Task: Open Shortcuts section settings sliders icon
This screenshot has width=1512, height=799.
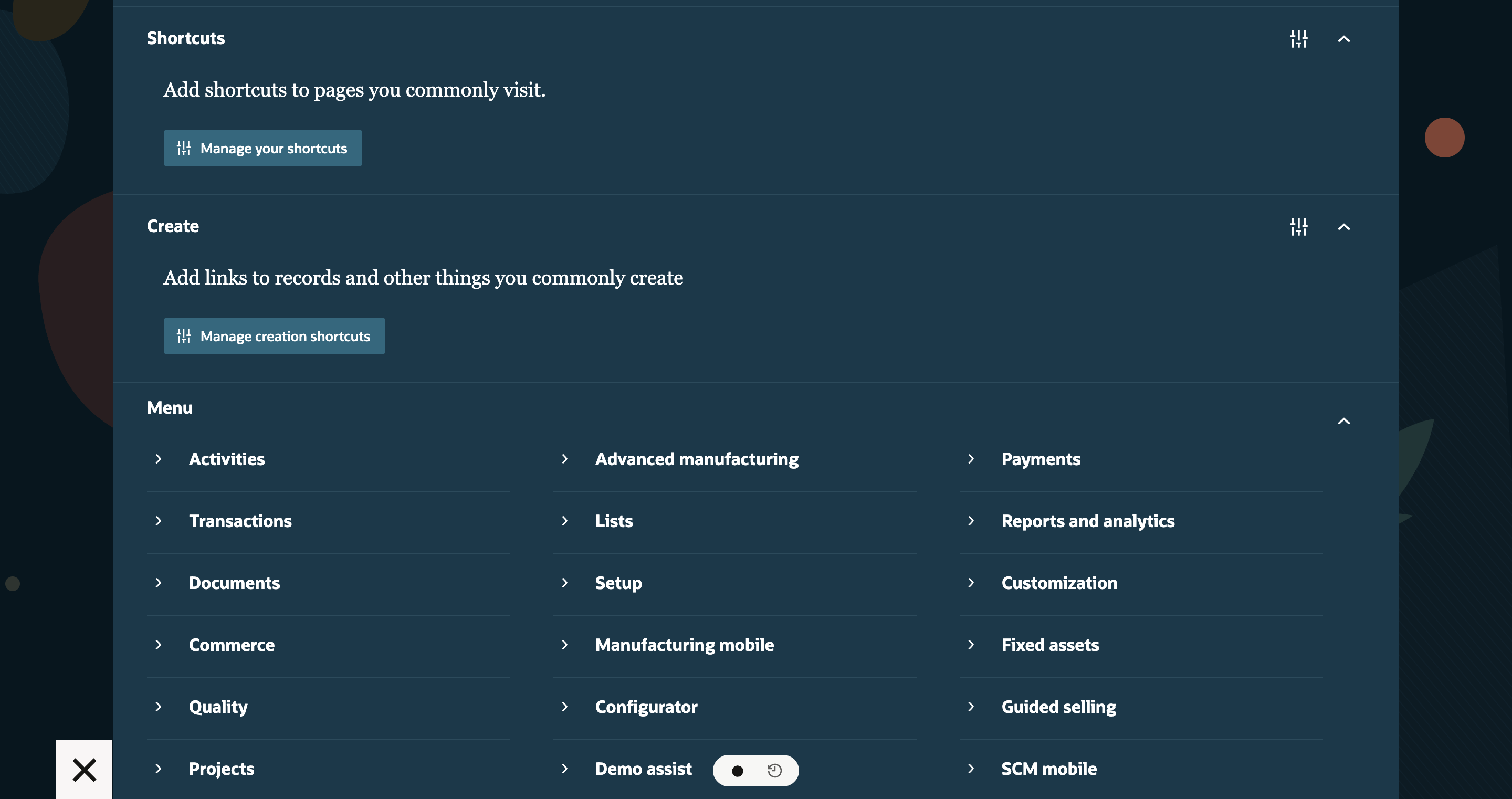Action: click(x=1298, y=39)
